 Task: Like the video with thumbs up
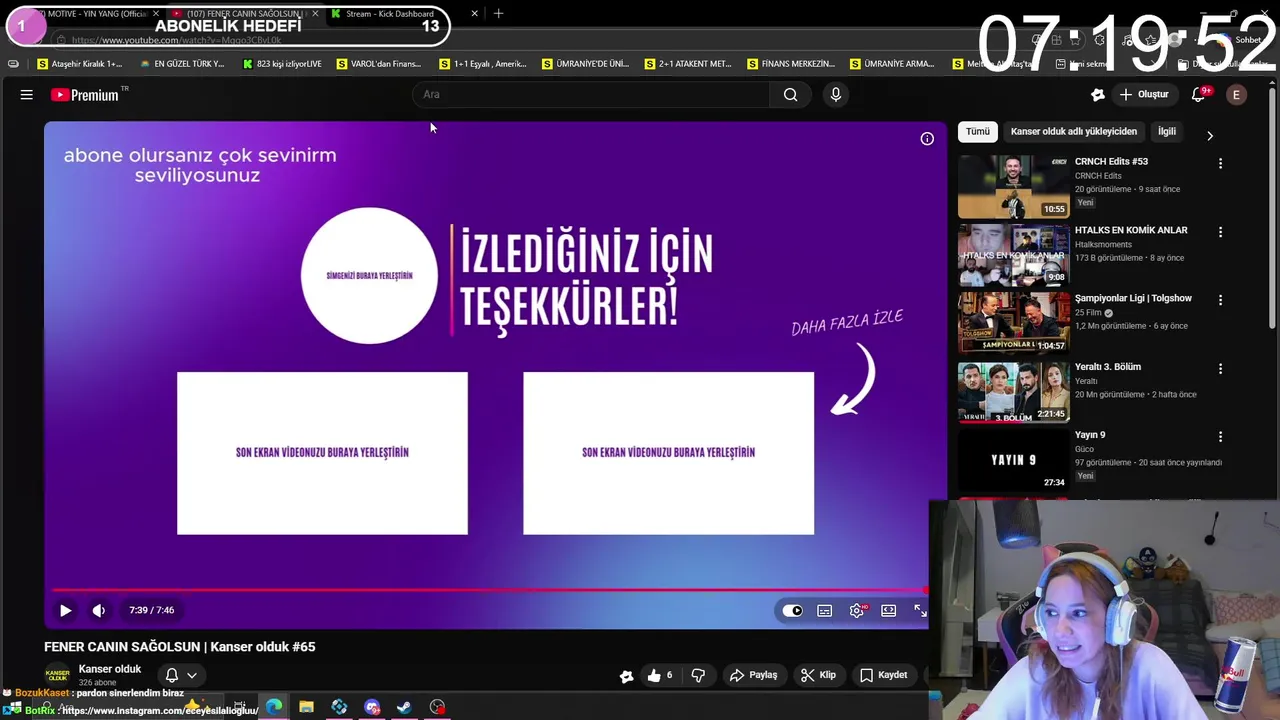tap(660, 675)
